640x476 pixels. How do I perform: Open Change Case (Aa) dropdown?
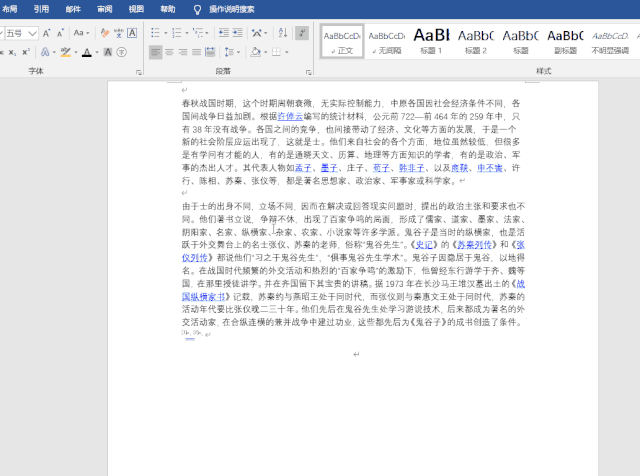pyautogui.click(x=80, y=33)
